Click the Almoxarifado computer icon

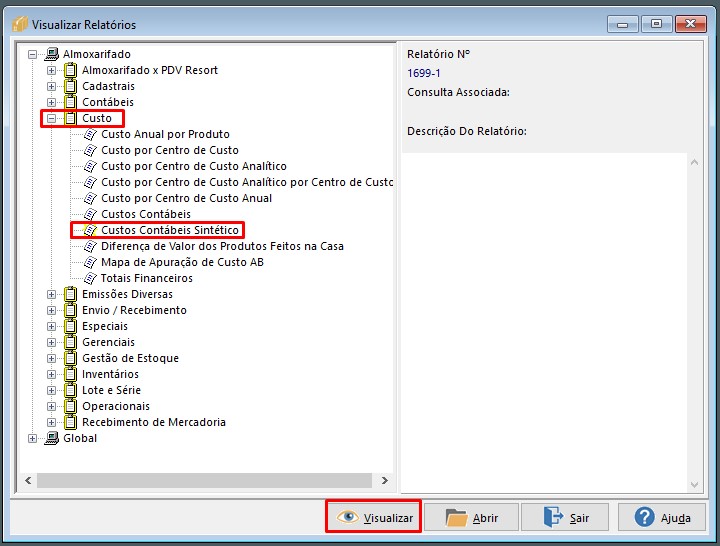coord(51,54)
